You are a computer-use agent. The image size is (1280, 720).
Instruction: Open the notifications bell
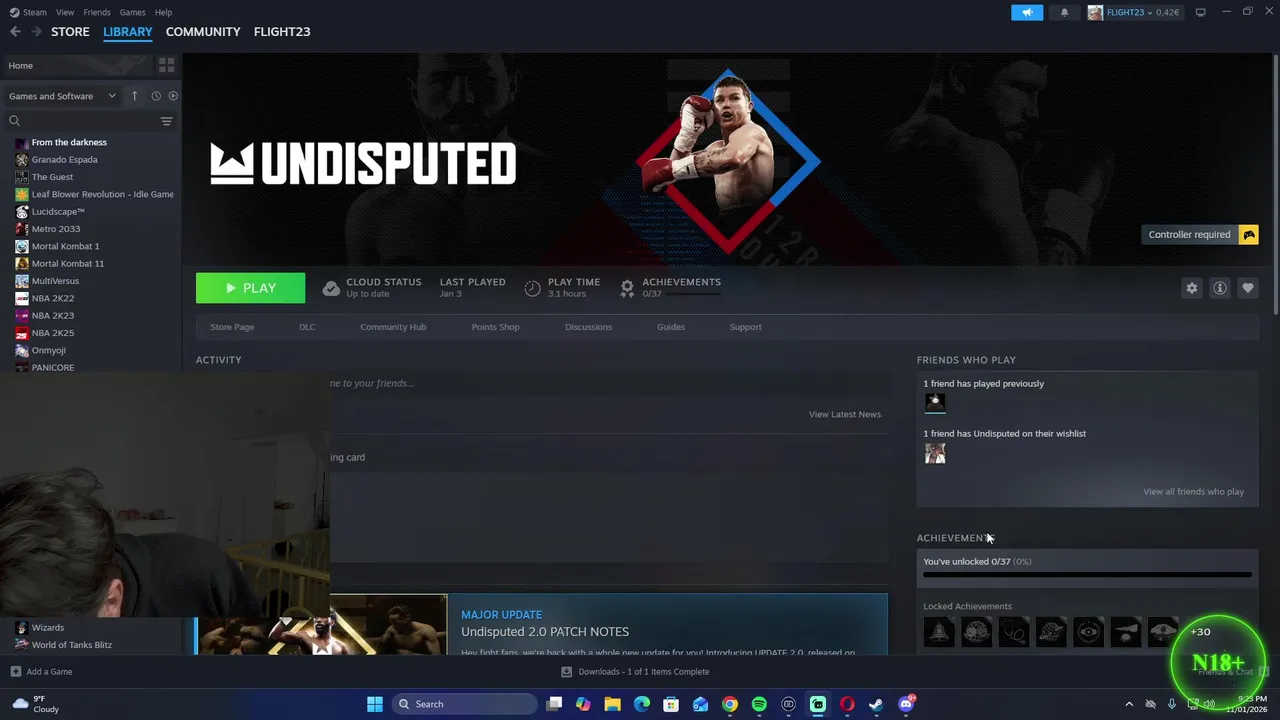1064,12
